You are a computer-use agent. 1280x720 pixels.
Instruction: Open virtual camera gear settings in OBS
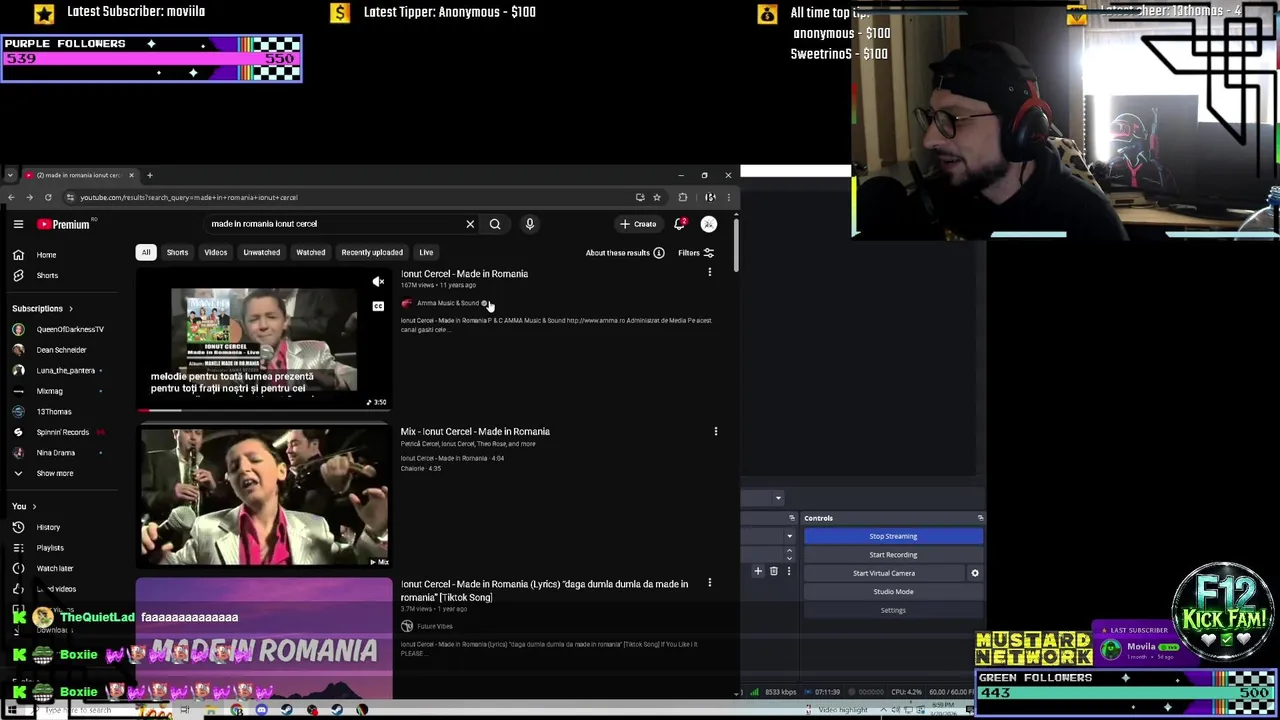(x=975, y=573)
